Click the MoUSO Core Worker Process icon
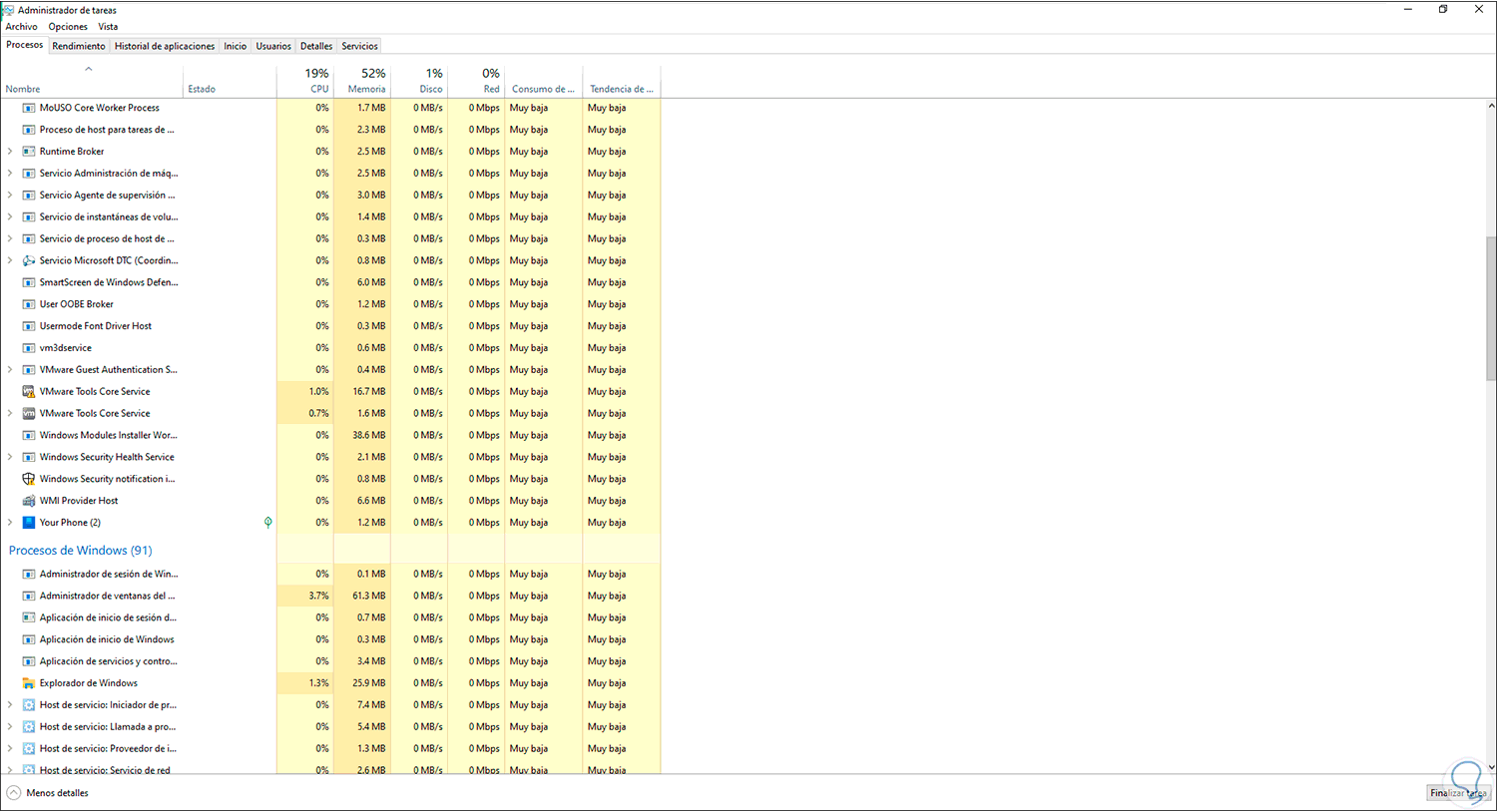Screen dimensions: 1497x812 29,108
